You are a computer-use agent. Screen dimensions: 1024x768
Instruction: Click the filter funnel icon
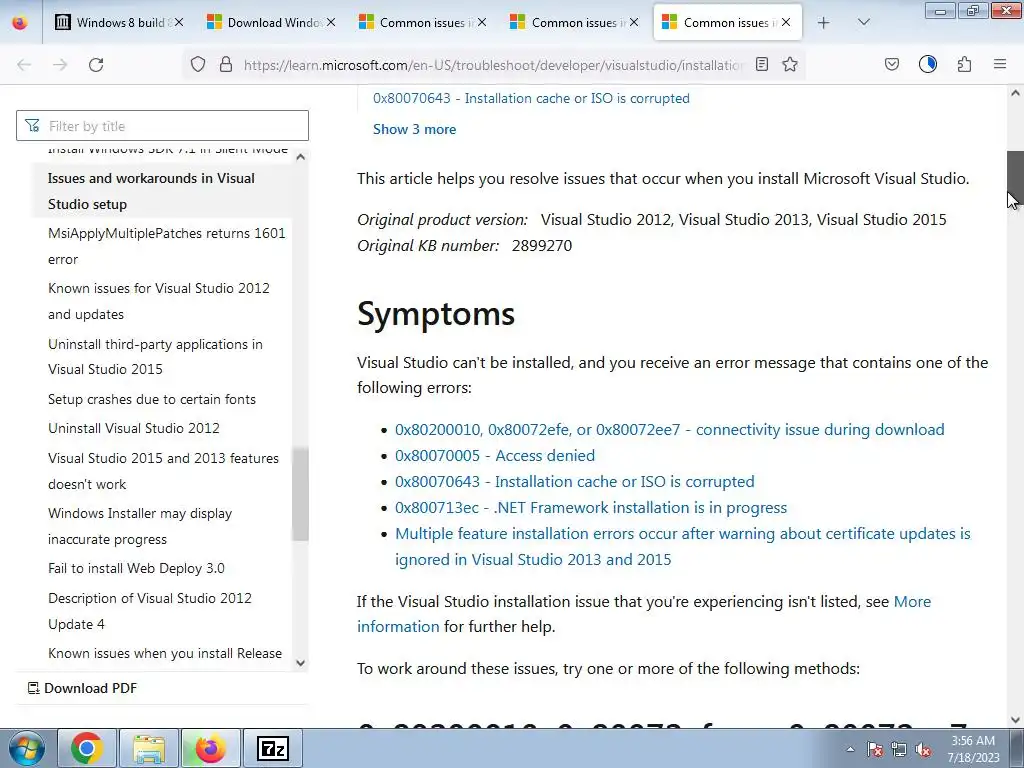pyautogui.click(x=32, y=126)
